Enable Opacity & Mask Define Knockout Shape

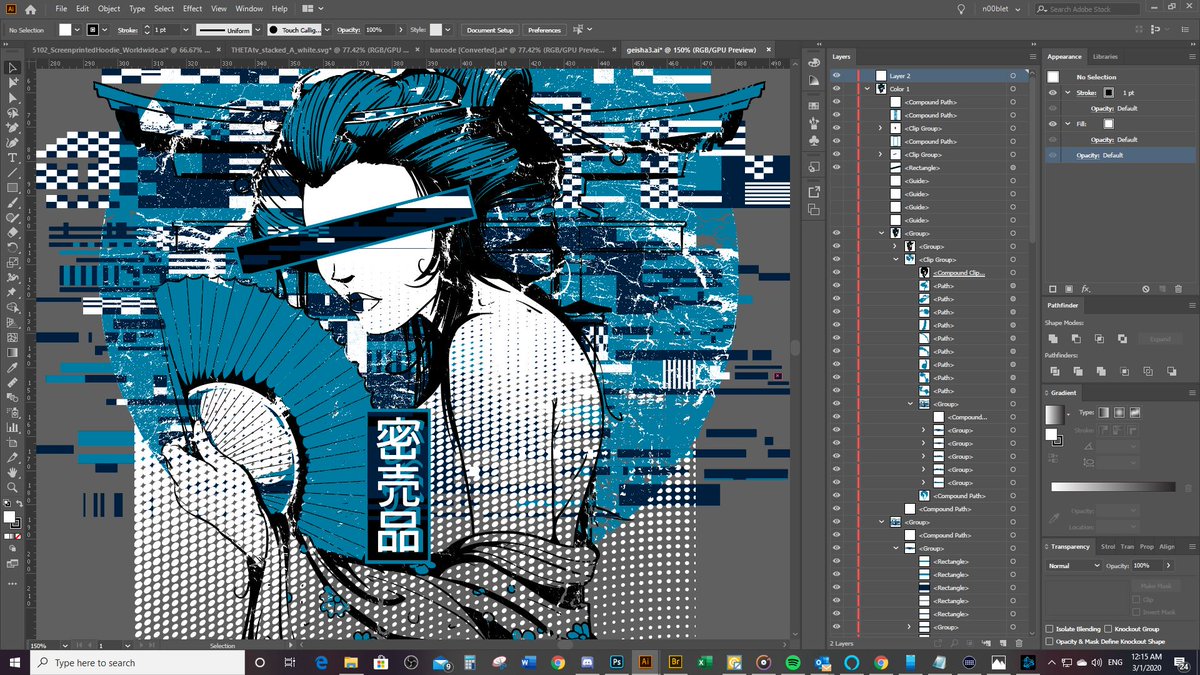(1049, 641)
